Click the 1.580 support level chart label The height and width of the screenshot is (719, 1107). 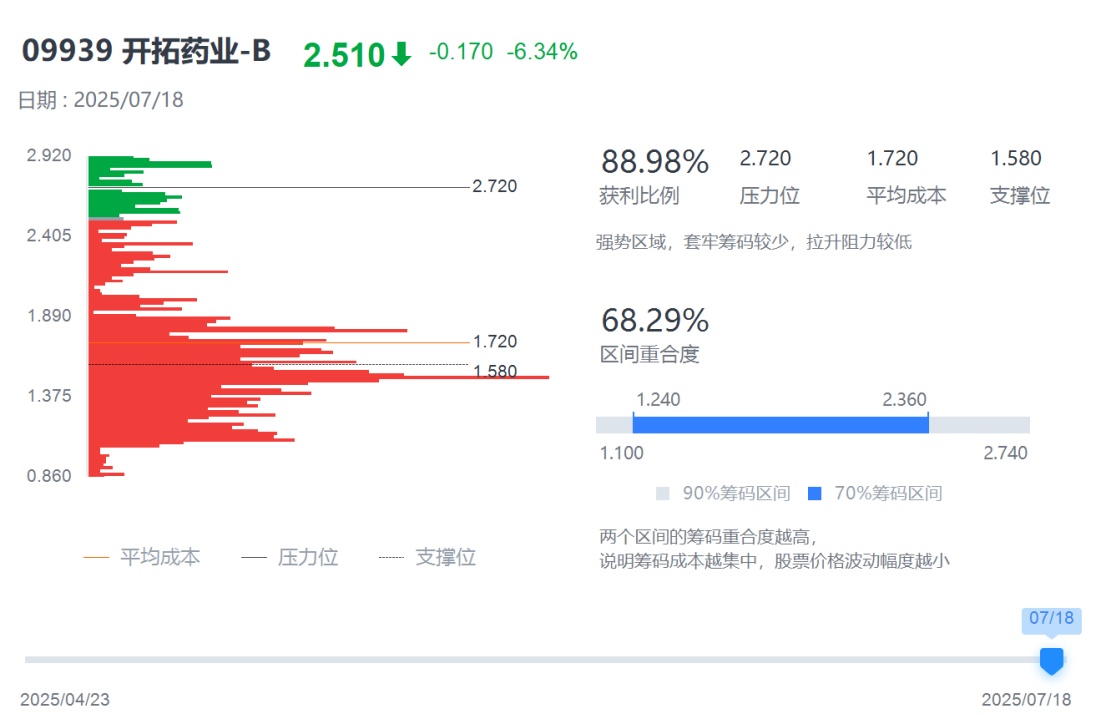(495, 371)
